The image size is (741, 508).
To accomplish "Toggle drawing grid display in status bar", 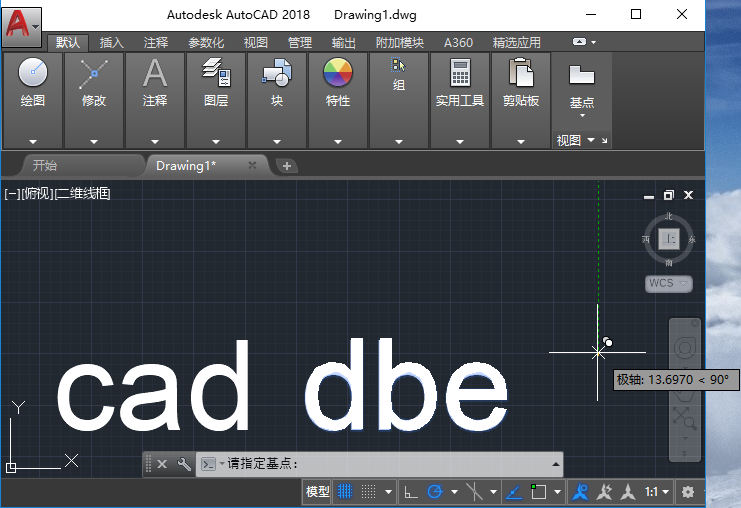I will coord(345,492).
